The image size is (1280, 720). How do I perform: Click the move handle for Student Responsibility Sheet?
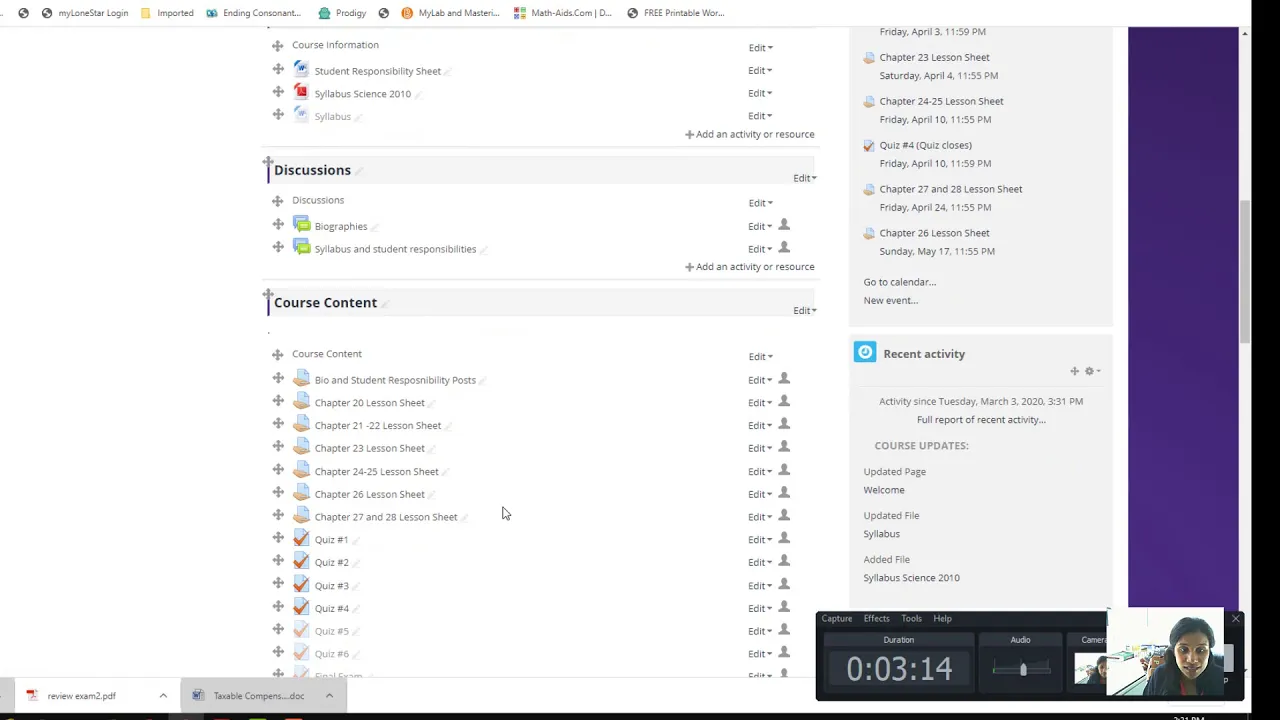[278, 69]
